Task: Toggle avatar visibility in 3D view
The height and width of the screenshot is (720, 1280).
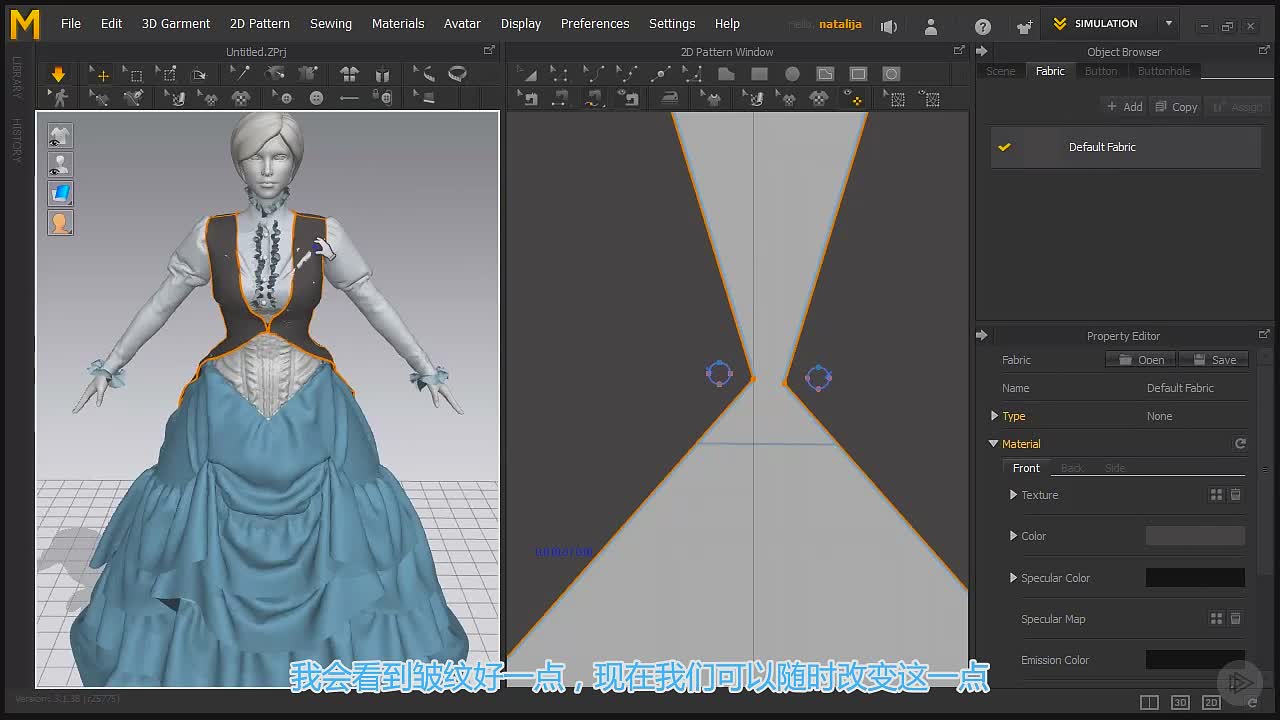Action: [x=60, y=165]
